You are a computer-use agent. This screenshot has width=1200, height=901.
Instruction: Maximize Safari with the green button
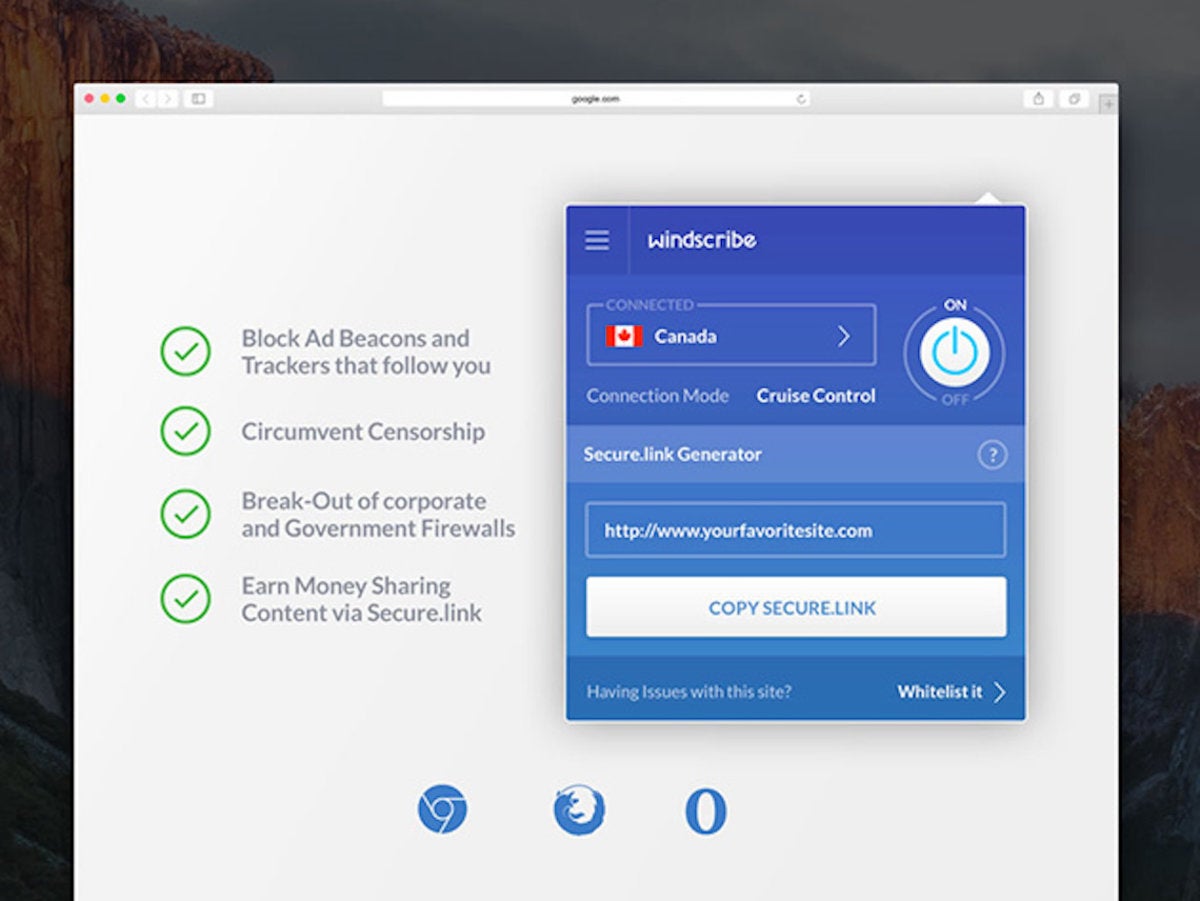click(121, 99)
